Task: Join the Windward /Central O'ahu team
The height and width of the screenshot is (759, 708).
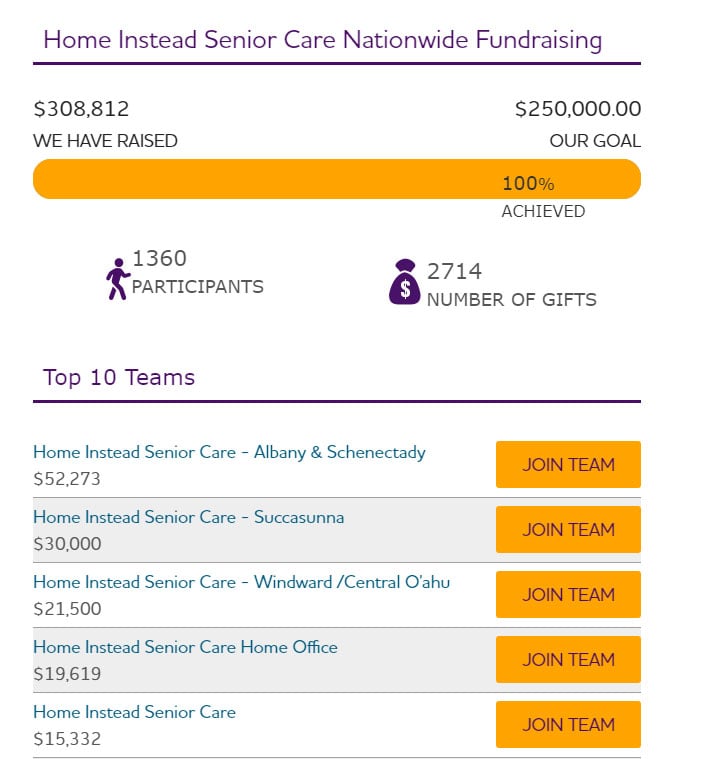Action: [x=568, y=594]
